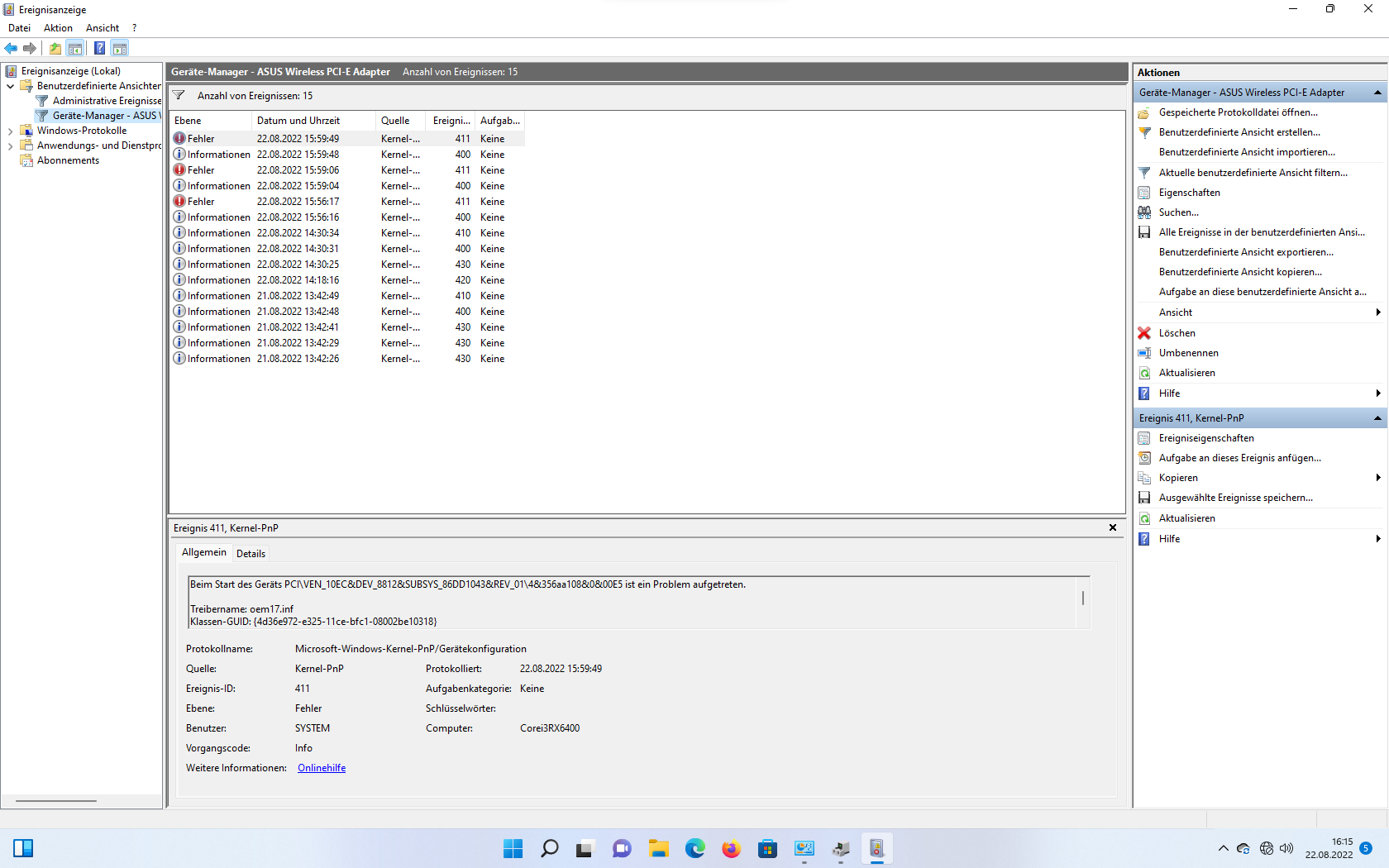Open the Aktion menu
The image size is (1389, 868).
(x=58, y=27)
